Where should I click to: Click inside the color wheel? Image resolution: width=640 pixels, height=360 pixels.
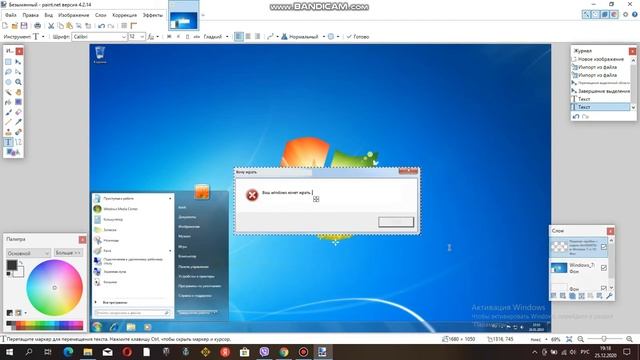54,288
